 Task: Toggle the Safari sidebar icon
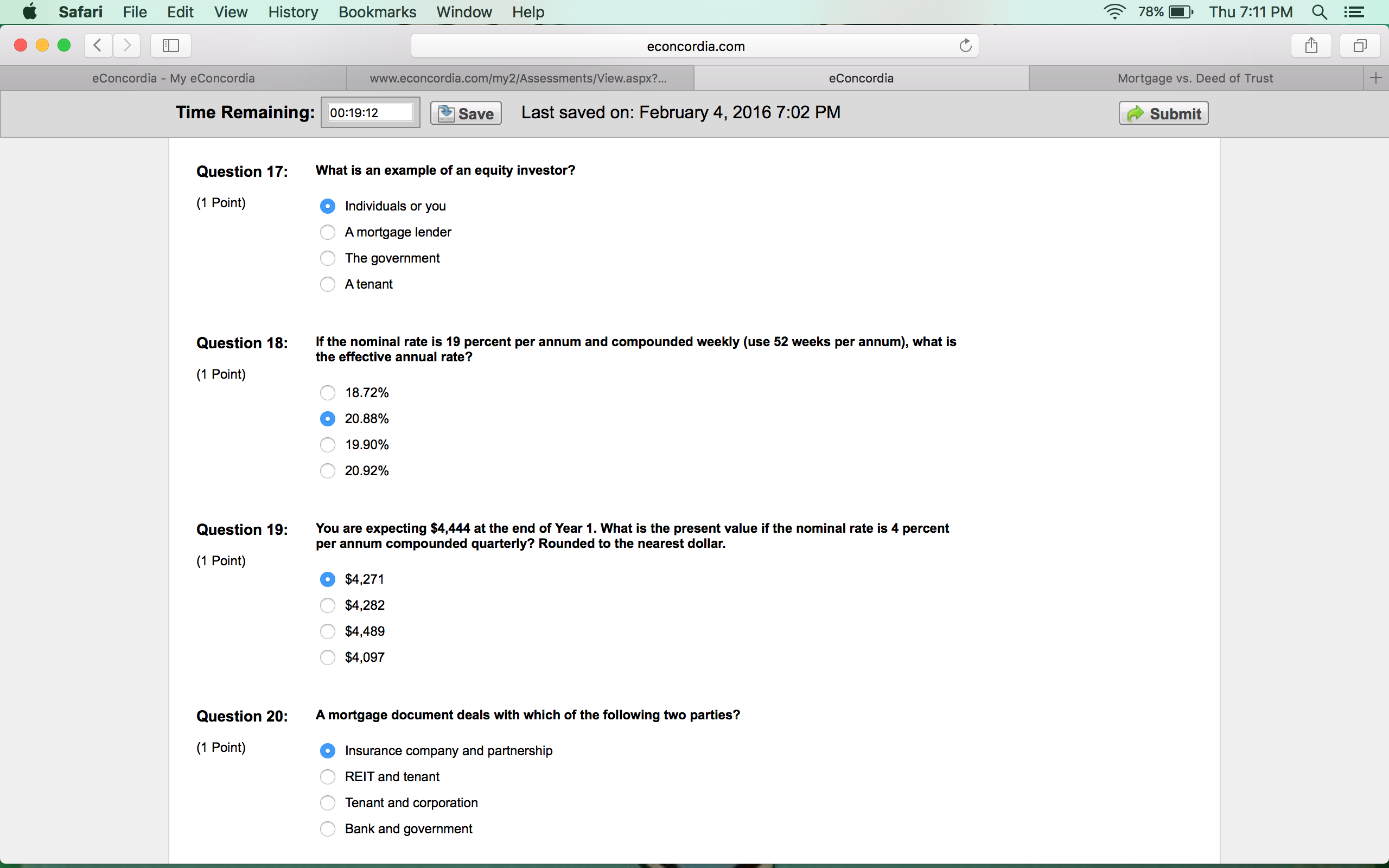[170, 46]
